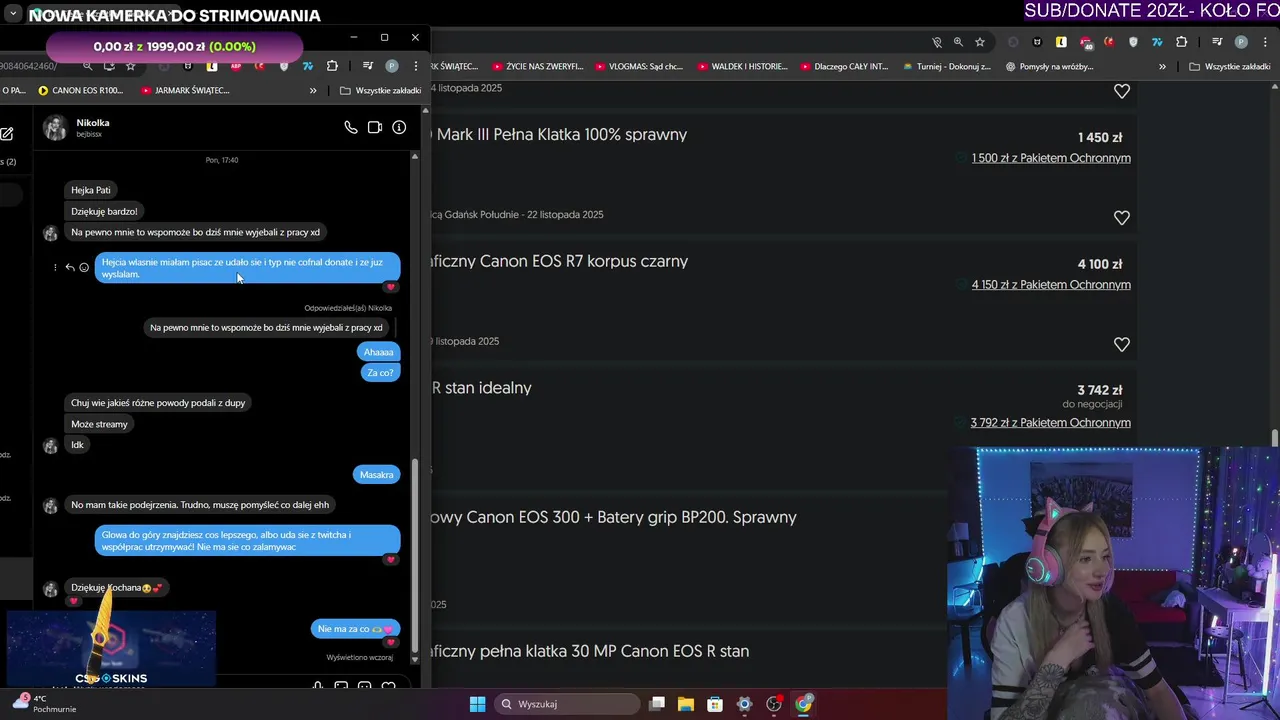Click scroll-up arrow of chat scrollbar
This screenshot has height=720, width=1280.
(415, 156)
